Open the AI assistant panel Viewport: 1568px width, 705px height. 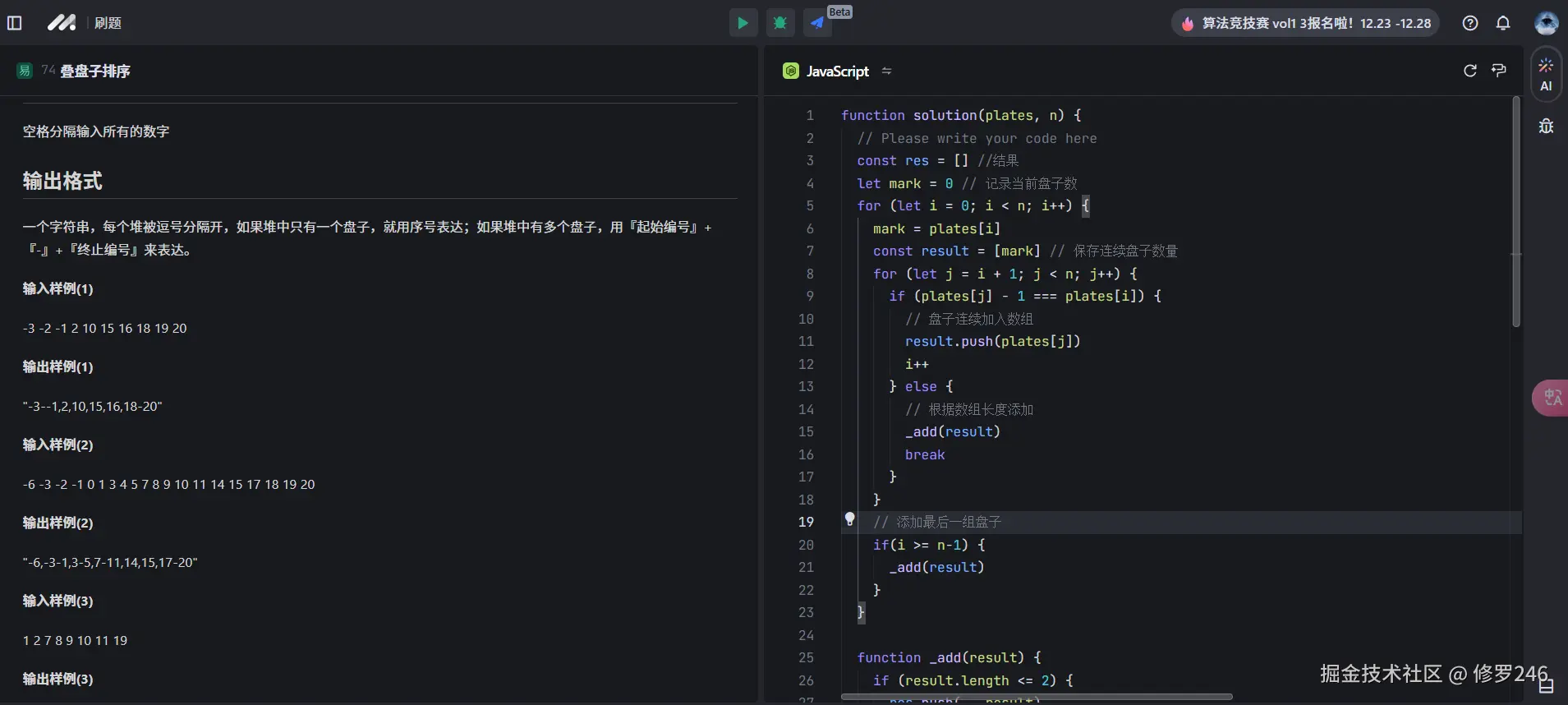click(x=1546, y=74)
